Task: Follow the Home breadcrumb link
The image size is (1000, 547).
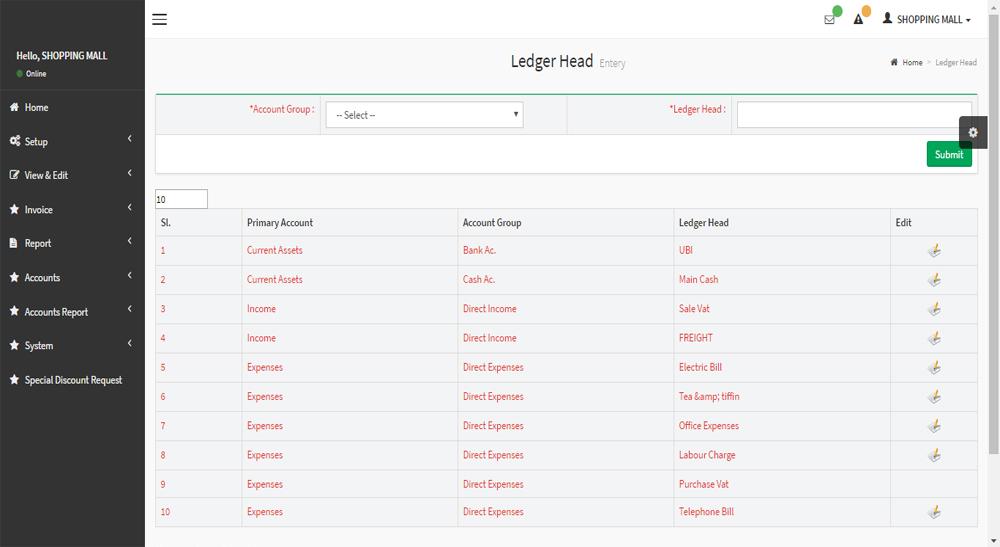Action: (x=912, y=62)
